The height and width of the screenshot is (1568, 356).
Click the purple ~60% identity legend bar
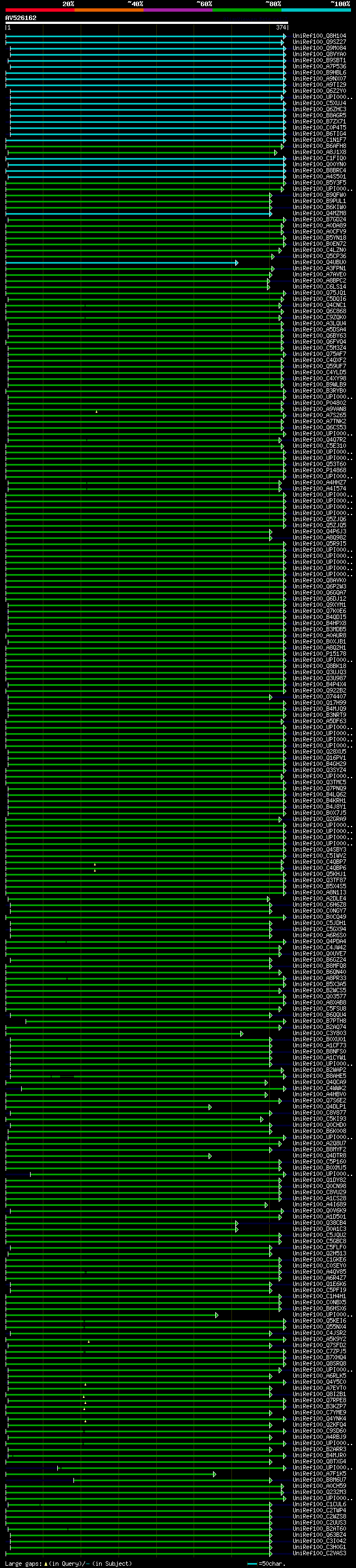[x=179, y=10]
